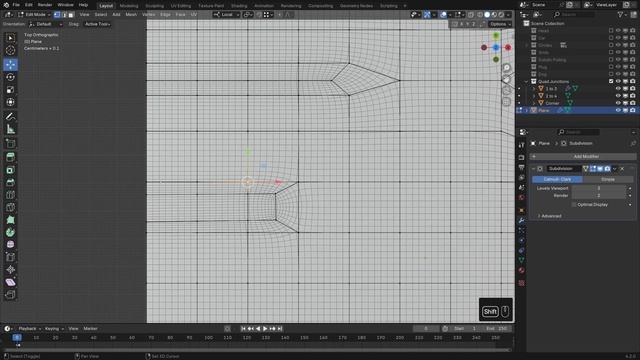The image size is (640, 360).
Task: Activate the Scale tool
Action: coord(10,90)
